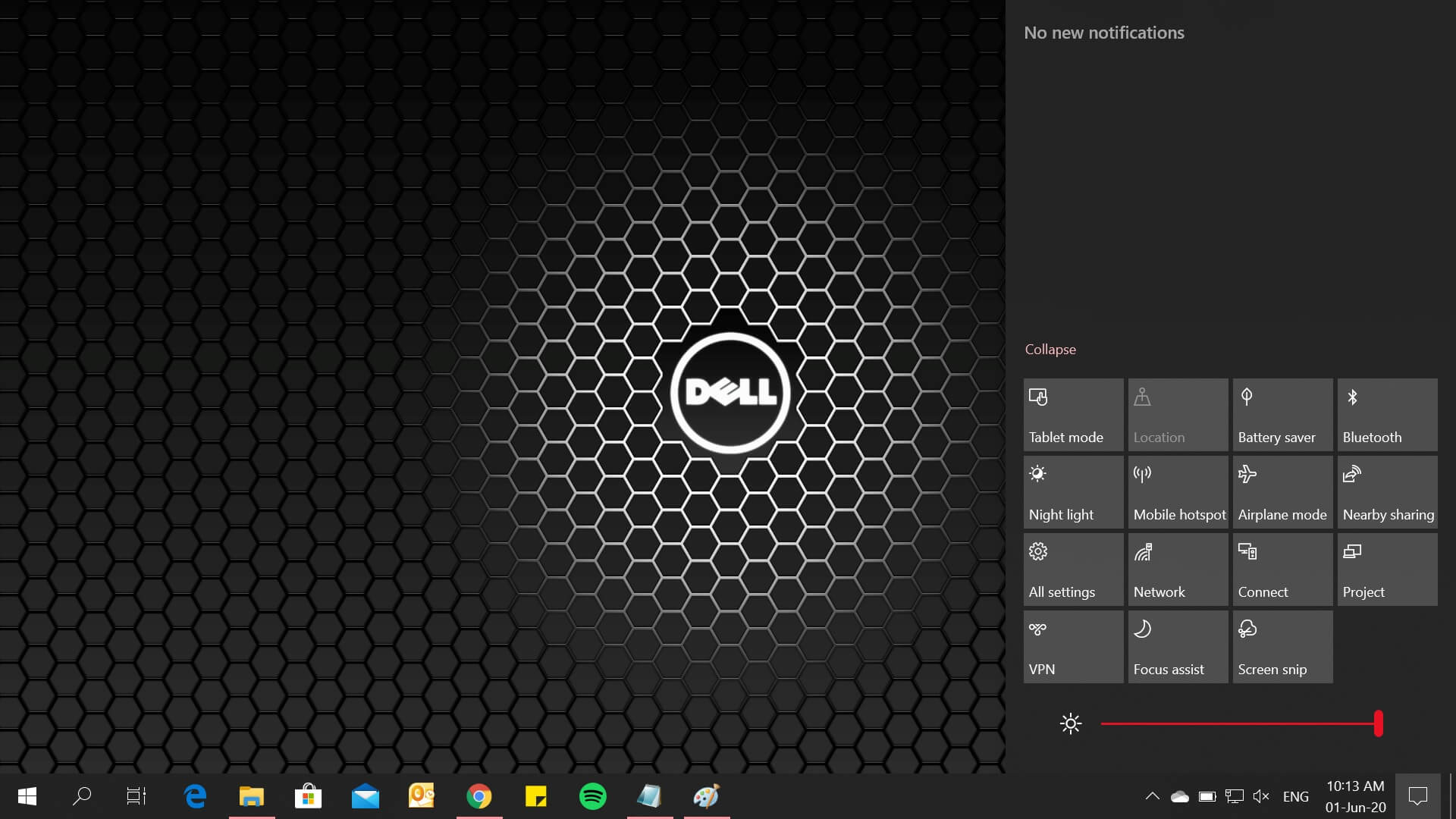Open Windows Start menu

pyautogui.click(x=27, y=796)
